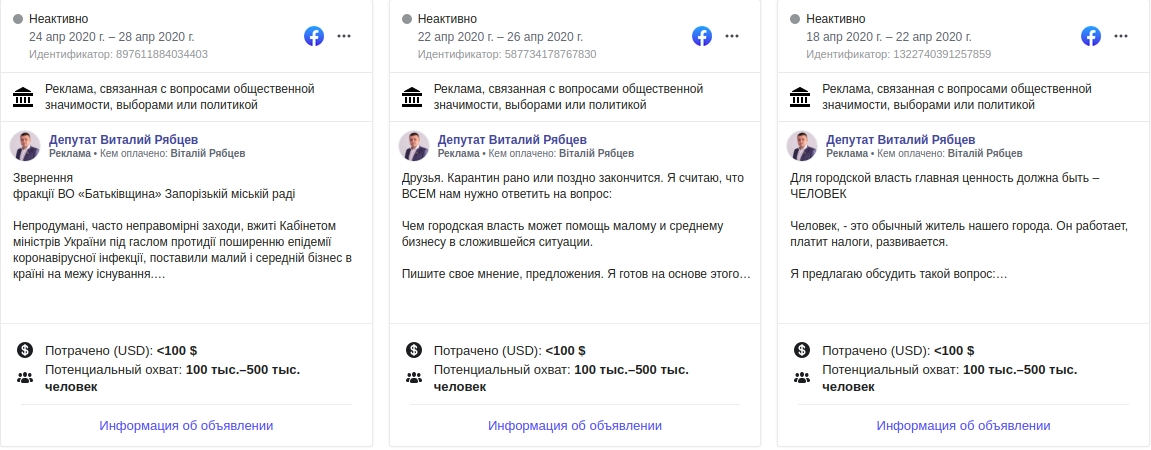This screenshot has height=450, width=1151.
Task: Click the people reach icon in the third card
Action: tap(802, 378)
